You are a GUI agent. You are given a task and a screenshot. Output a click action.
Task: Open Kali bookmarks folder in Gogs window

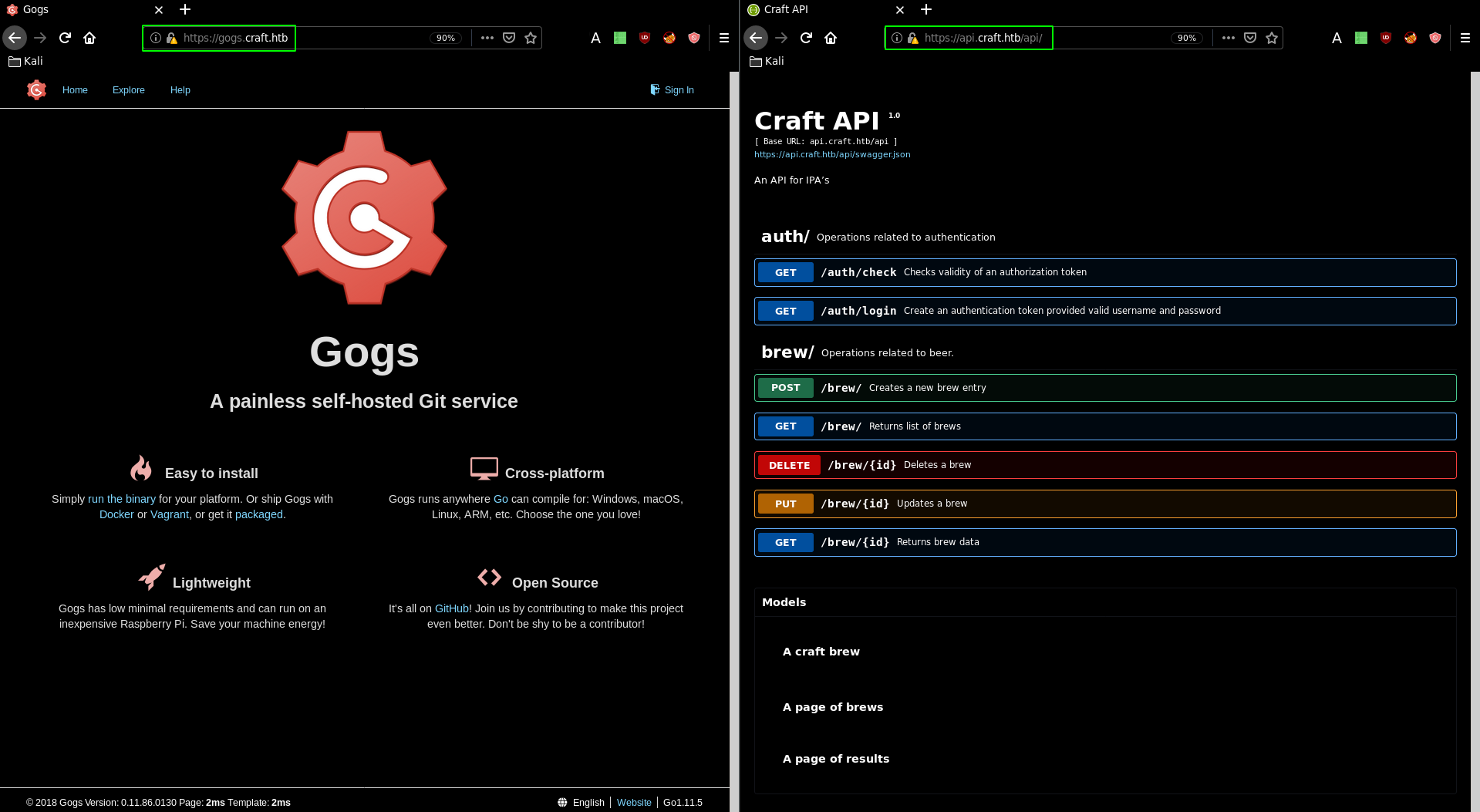tap(26, 61)
